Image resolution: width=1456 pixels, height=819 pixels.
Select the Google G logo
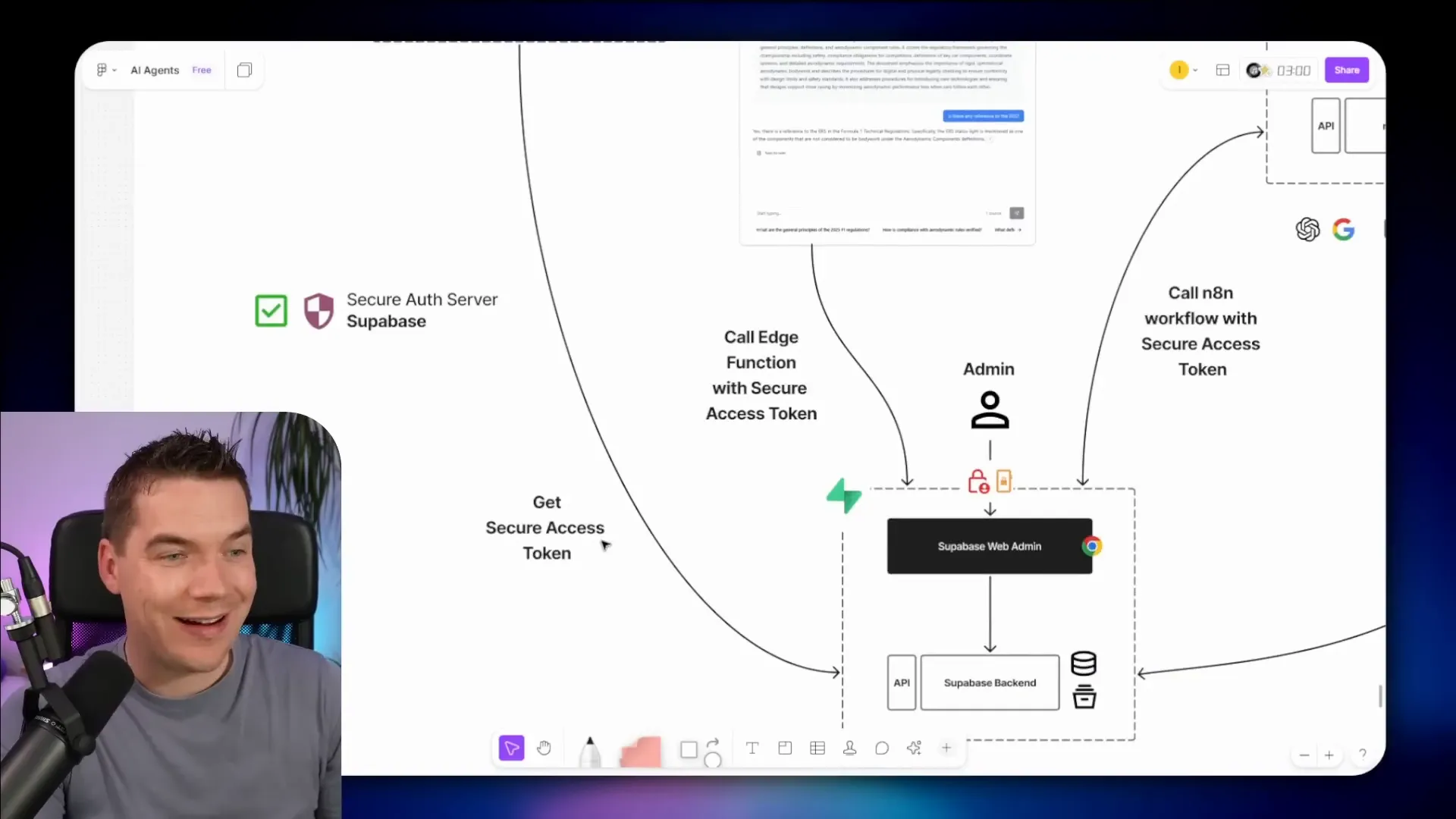[x=1344, y=229]
